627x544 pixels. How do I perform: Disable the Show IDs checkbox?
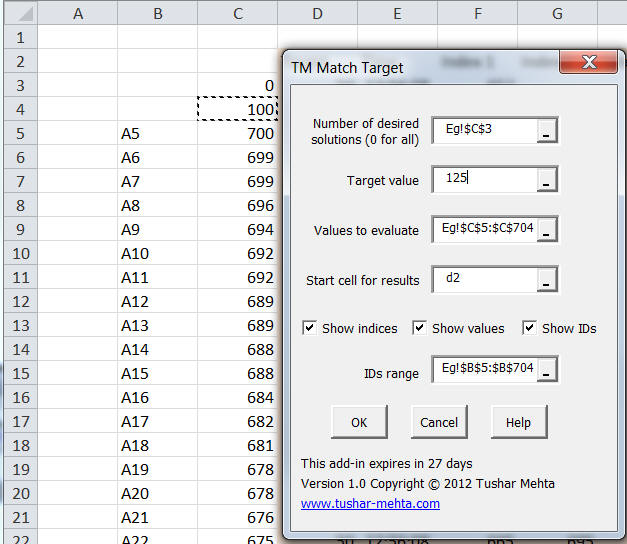530,328
